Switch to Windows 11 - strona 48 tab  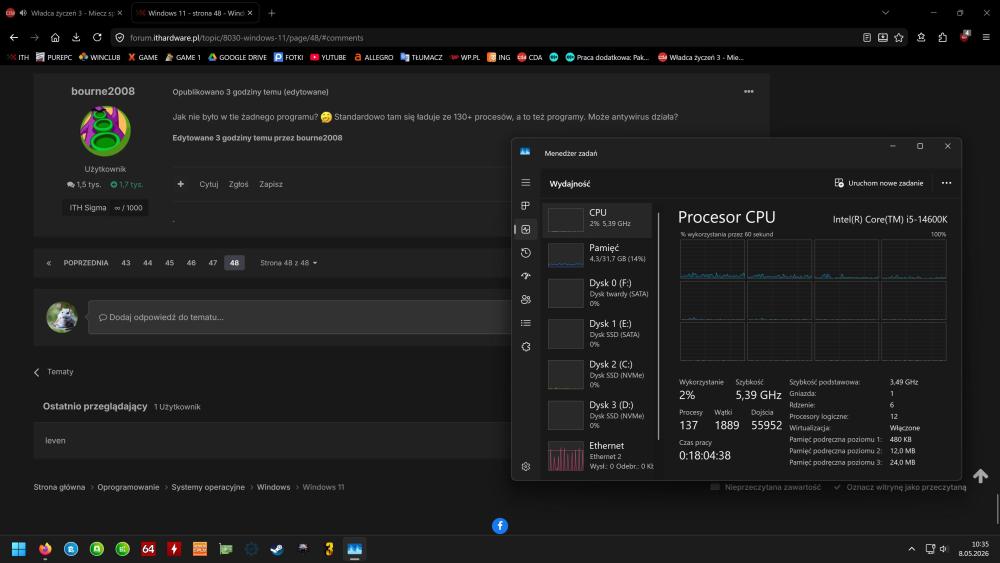pyautogui.click(x=195, y=13)
